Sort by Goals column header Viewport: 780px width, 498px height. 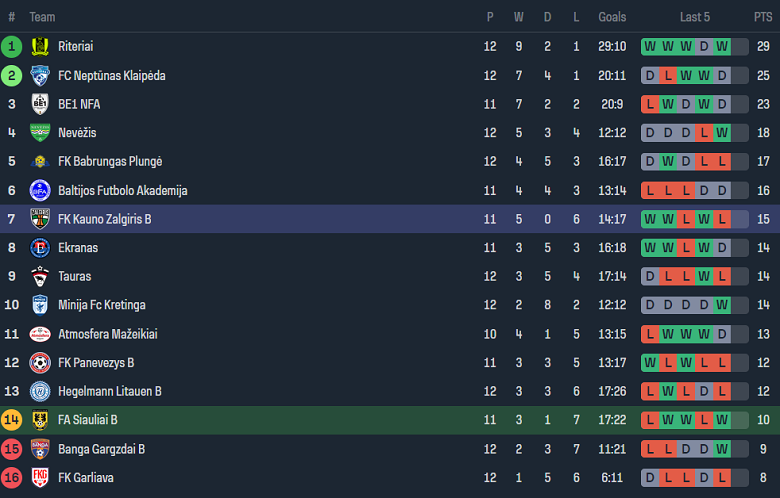tap(612, 17)
